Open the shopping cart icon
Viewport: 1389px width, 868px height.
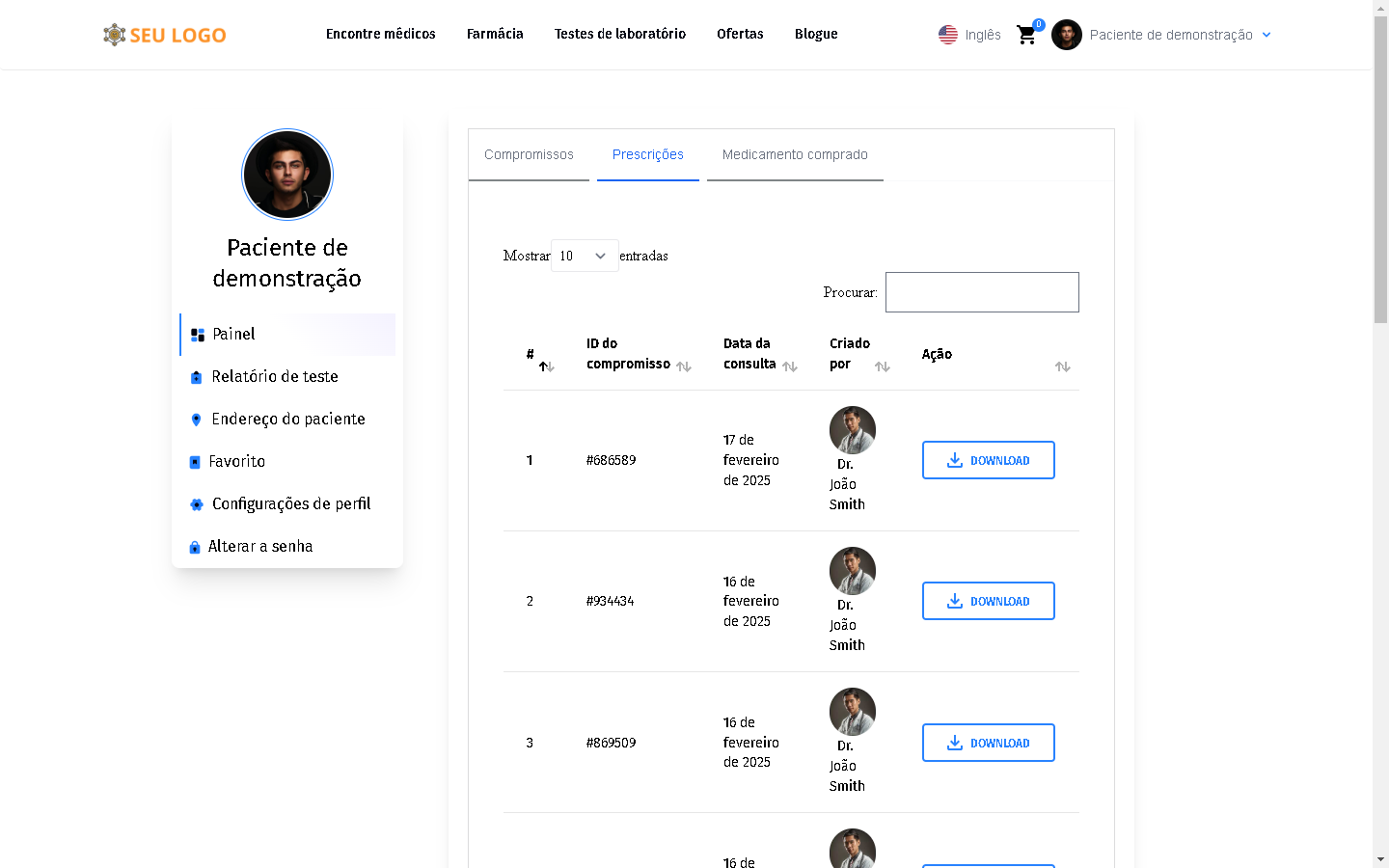(1026, 36)
